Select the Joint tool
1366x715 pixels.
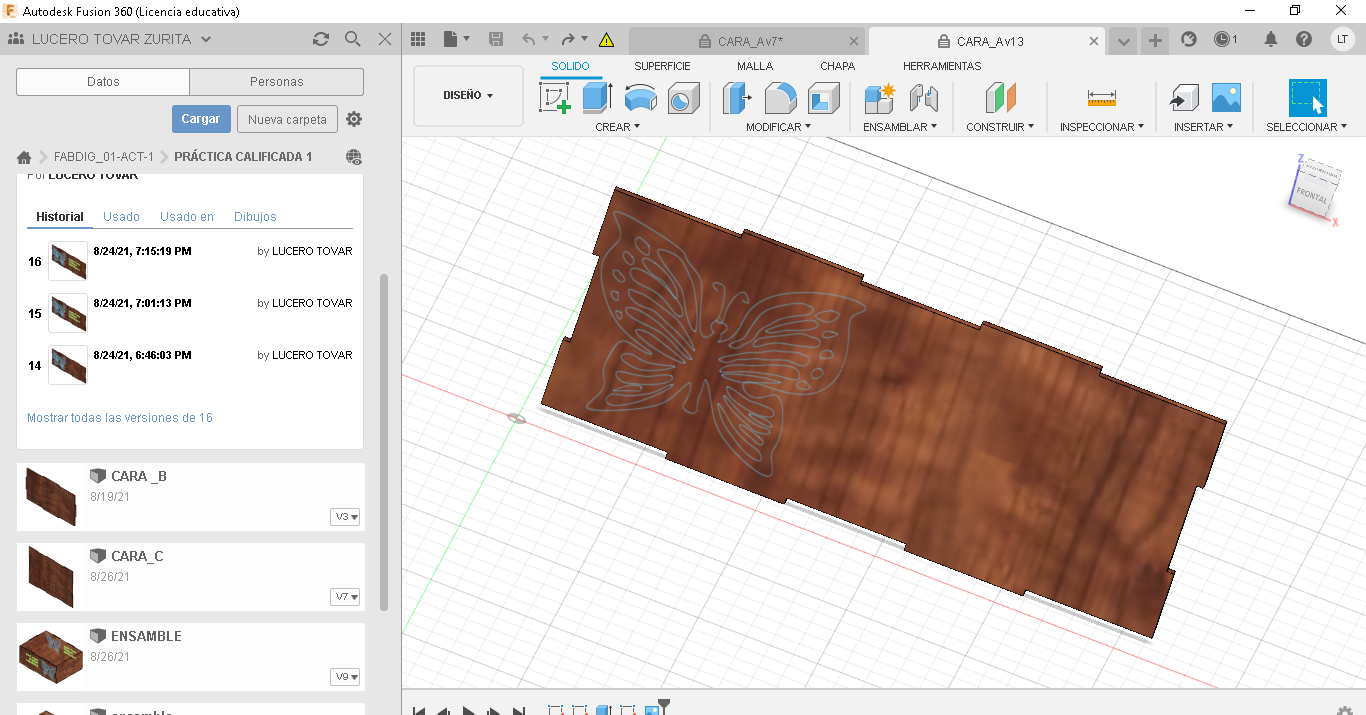pyautogui.click(x=924, y=98)
